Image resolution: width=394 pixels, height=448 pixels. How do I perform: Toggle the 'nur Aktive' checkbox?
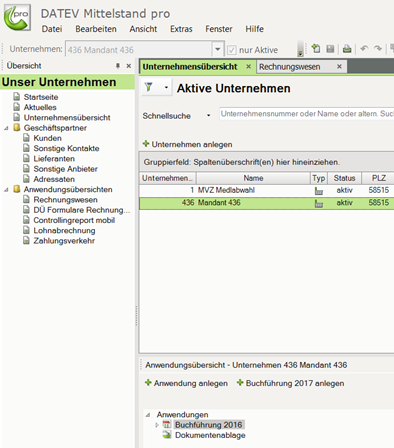[232, 50]
